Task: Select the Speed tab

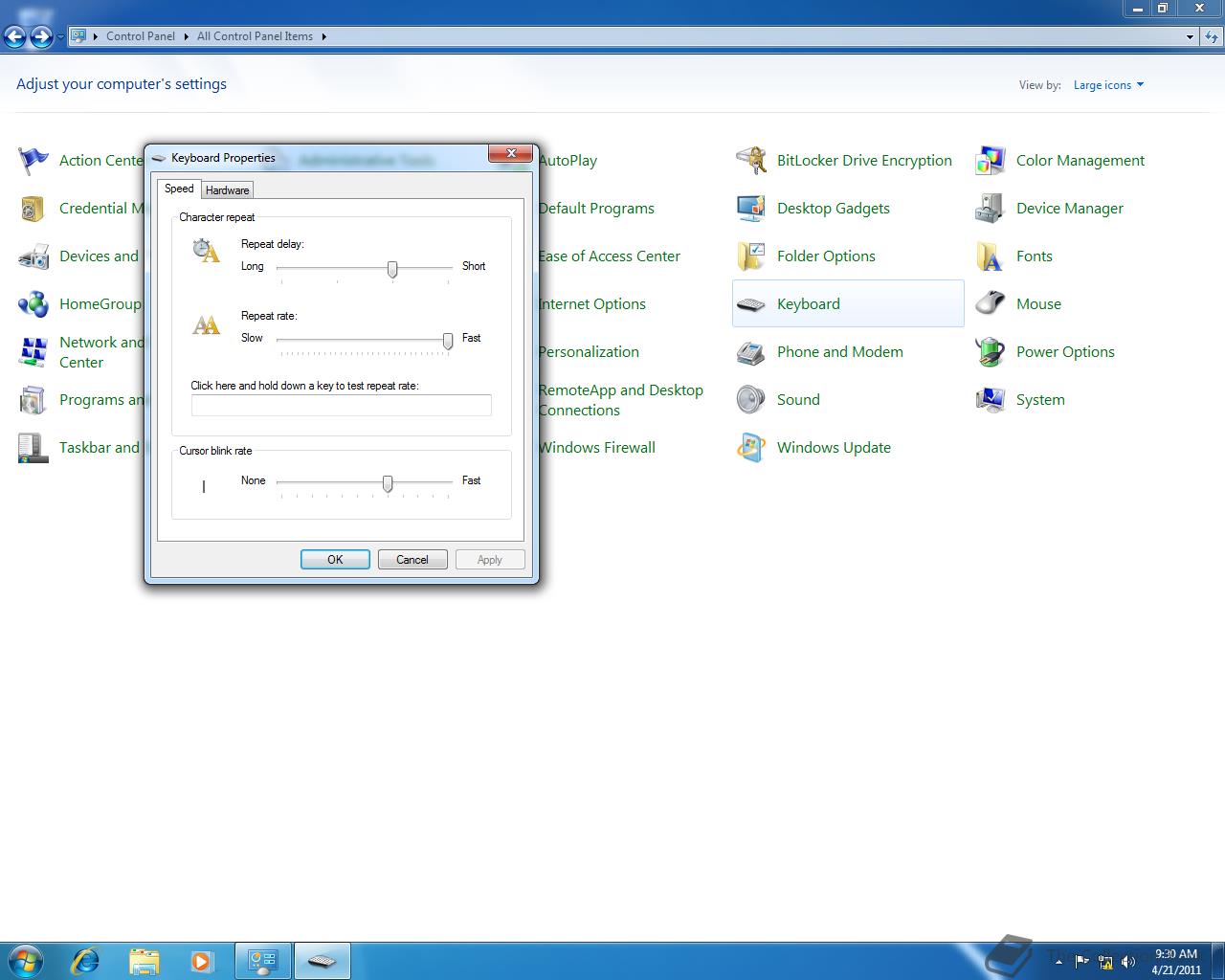Action: pyautogui.click(x=179, y=189)
